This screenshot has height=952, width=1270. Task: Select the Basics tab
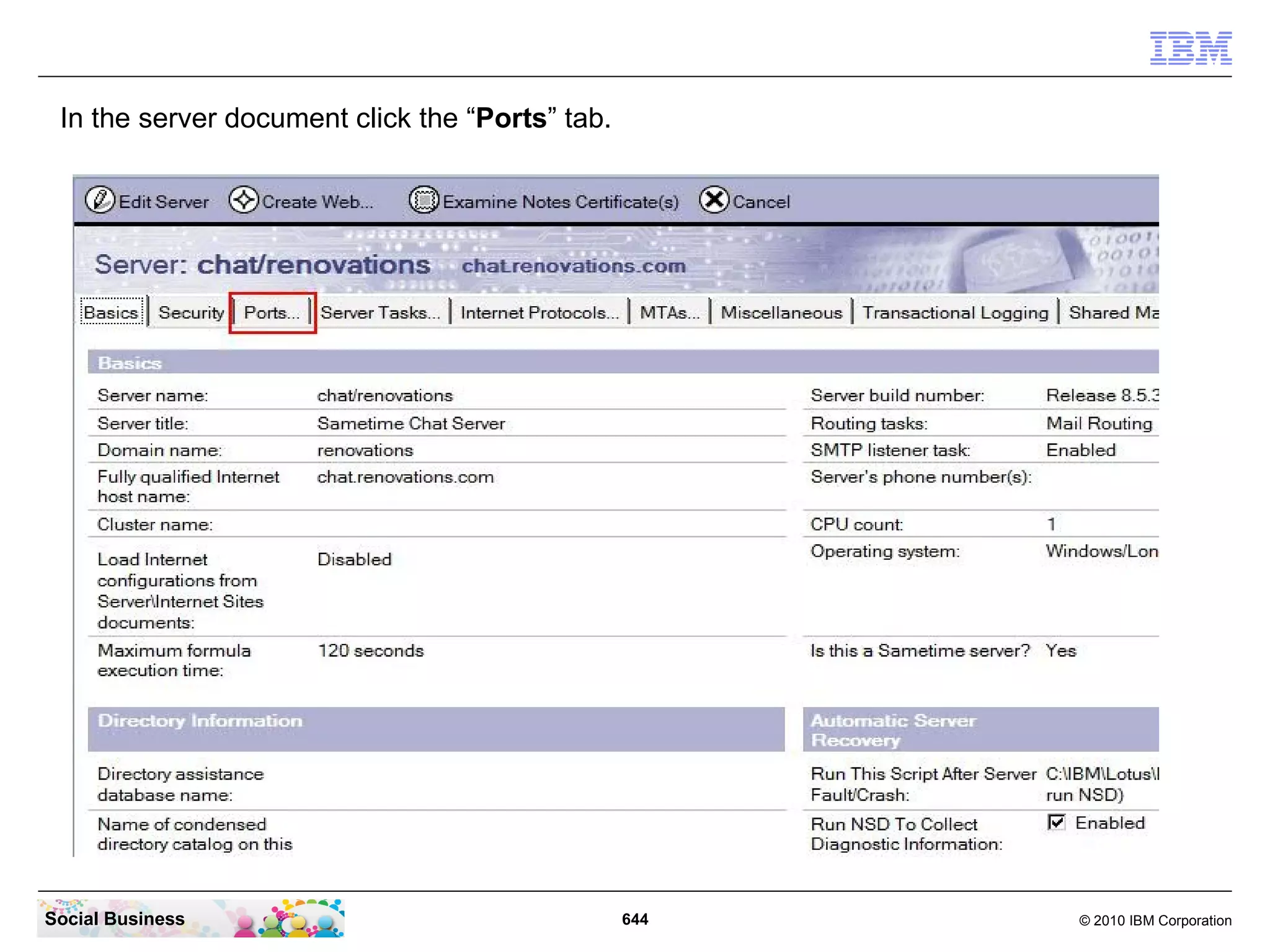point(112,312)
